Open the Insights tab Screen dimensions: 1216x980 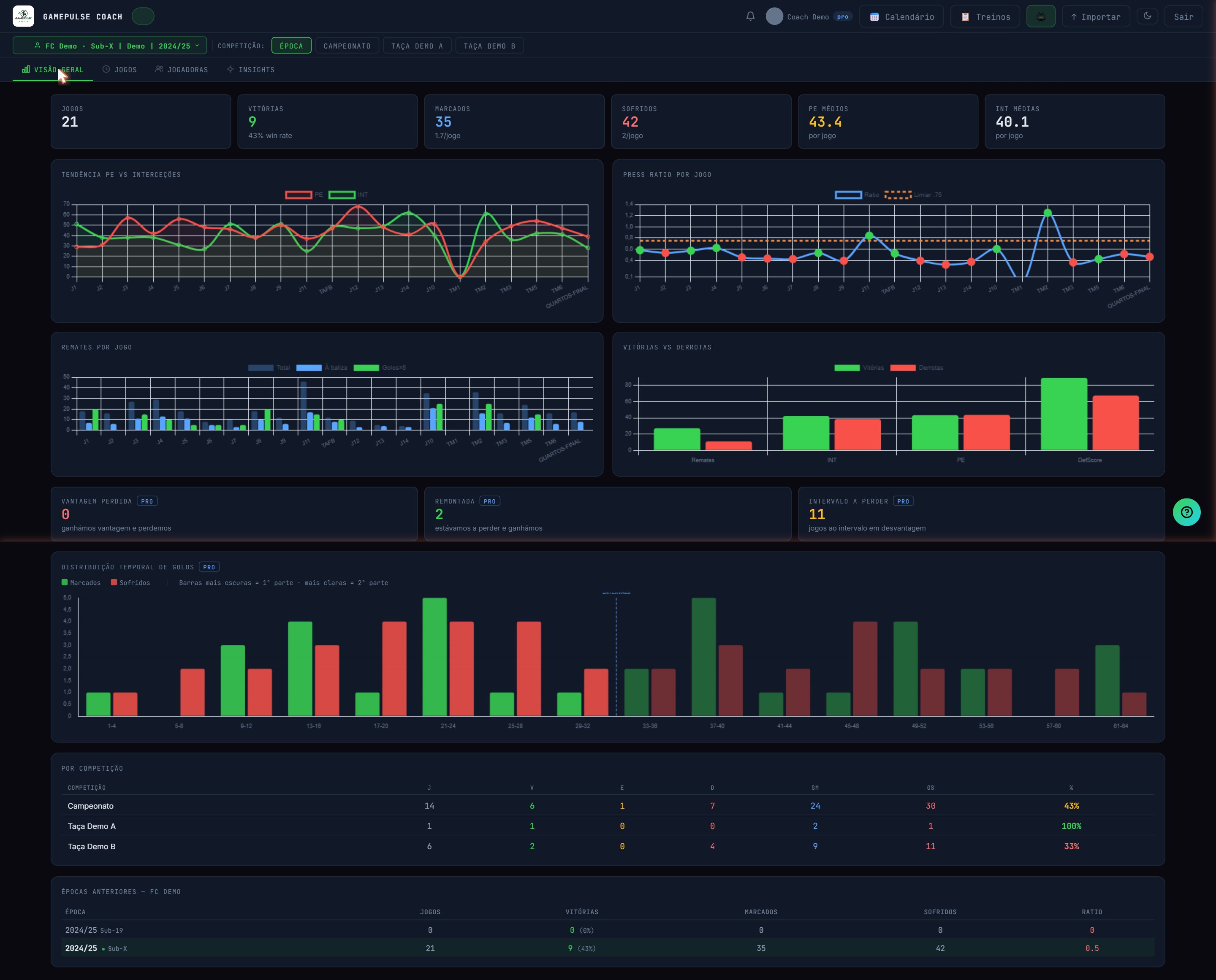(x=251, y=70)
